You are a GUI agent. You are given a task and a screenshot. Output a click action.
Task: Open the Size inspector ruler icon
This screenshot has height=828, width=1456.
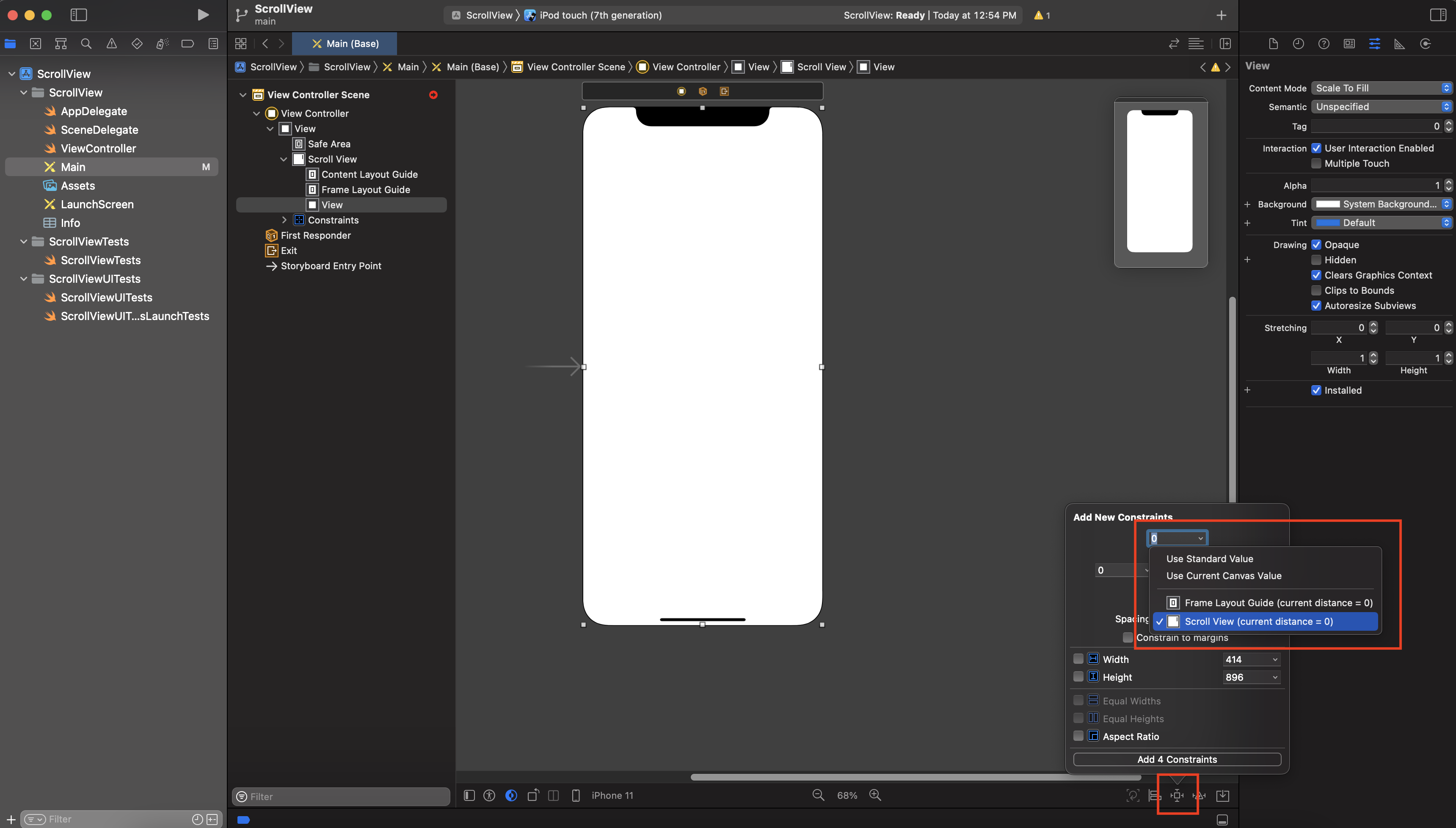click(x=1399, y=44)
